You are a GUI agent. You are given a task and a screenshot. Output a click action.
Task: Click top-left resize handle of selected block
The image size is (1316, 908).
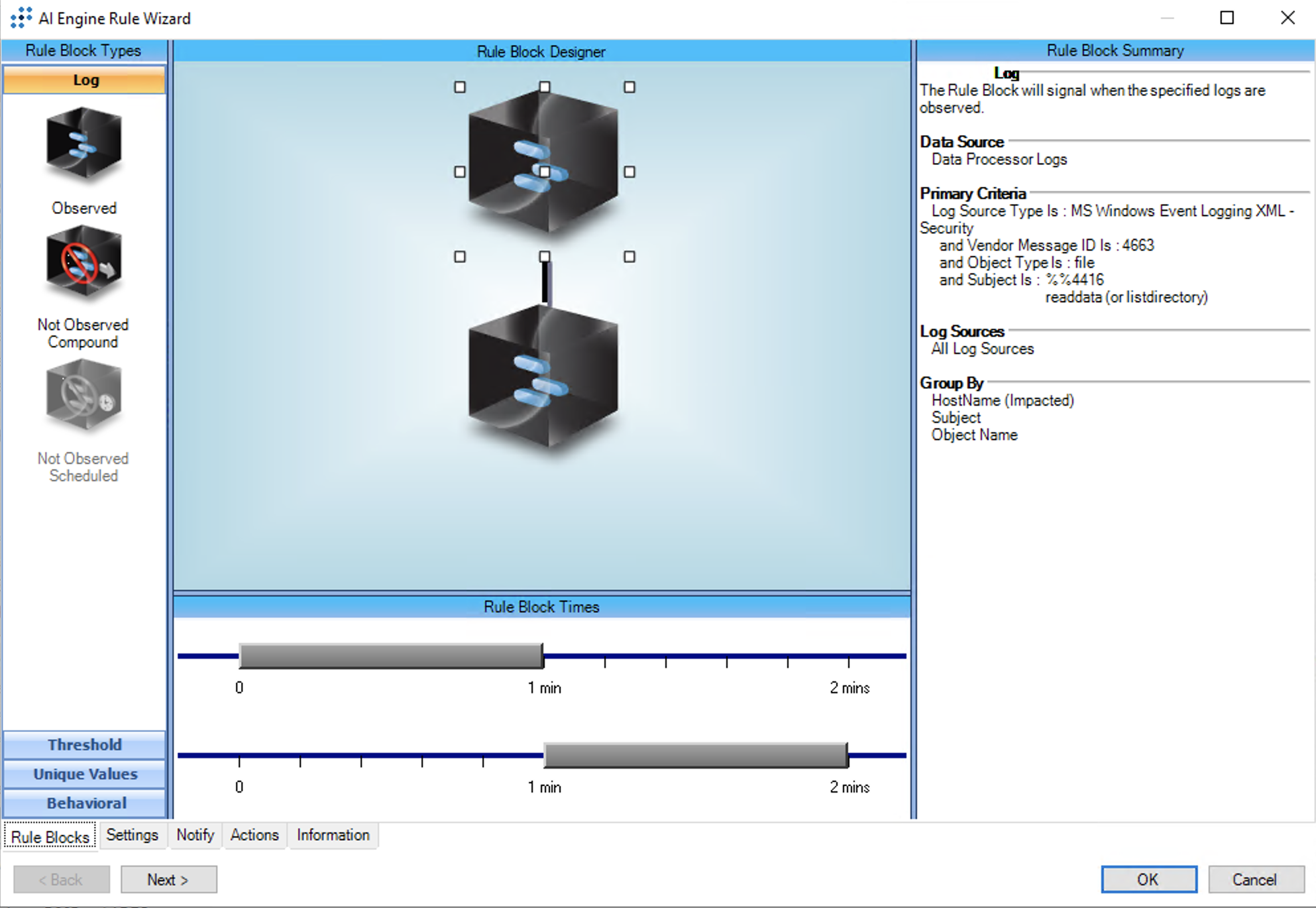tap(460, 87)
